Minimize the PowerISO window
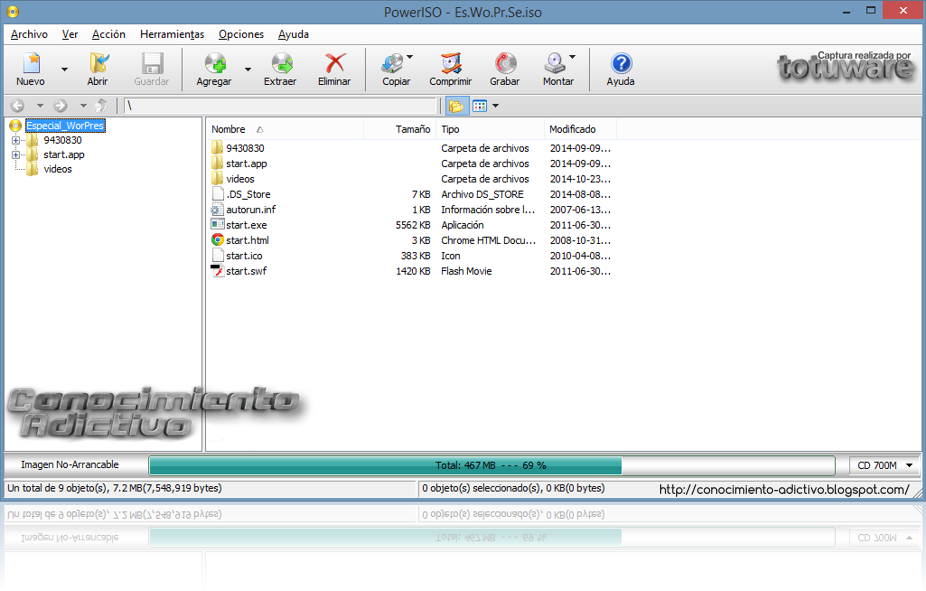926x591 pixels. pyautogui.click(x=846, y=11)
